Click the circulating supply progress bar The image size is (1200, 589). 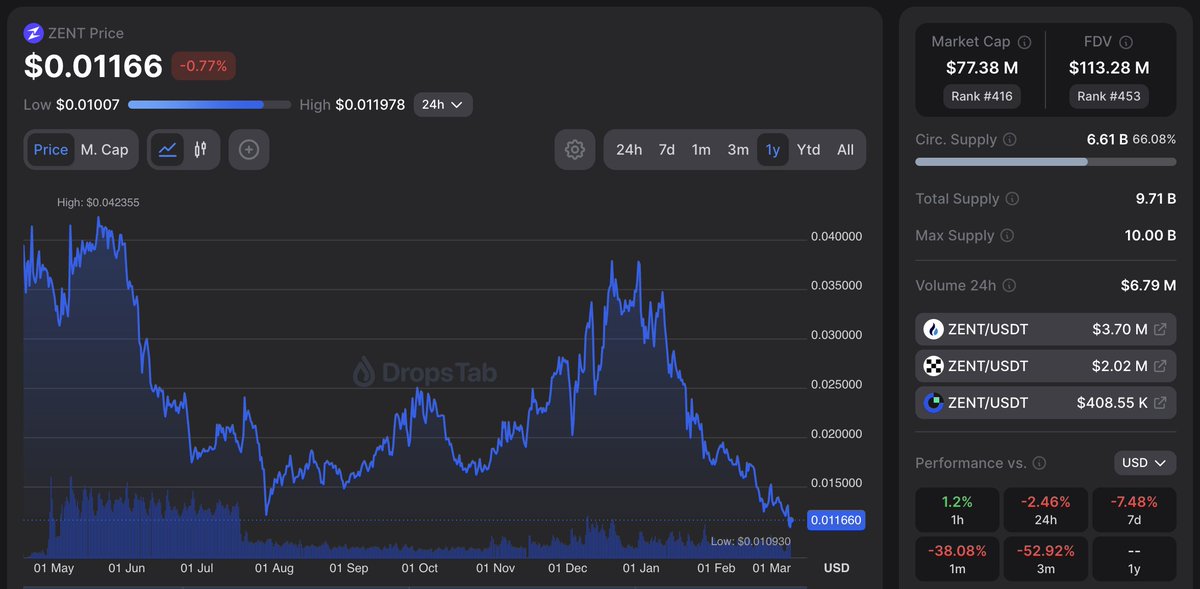click(1045, 161)
